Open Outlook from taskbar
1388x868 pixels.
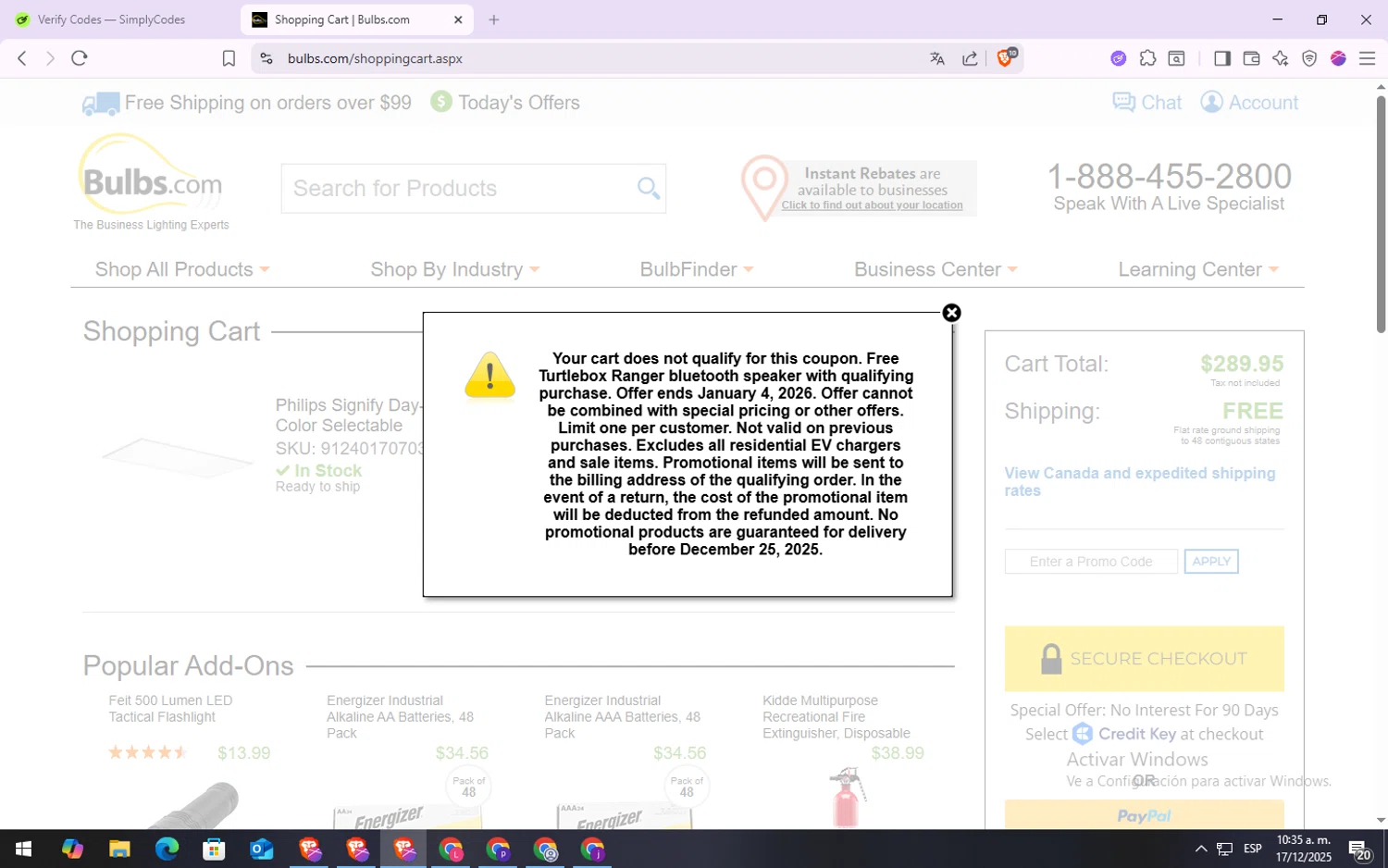coord(262,849)
